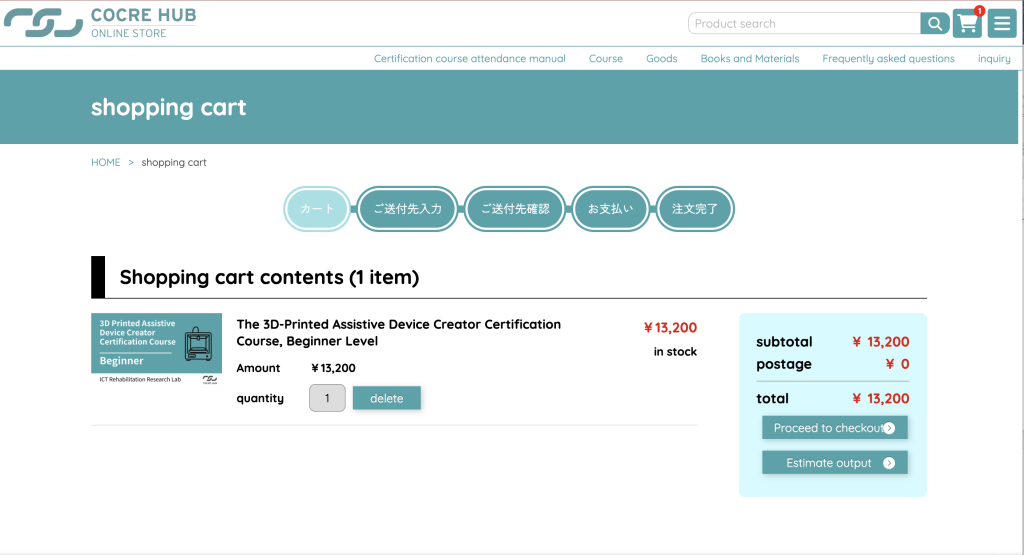Image resolution: width=1024 pixels, height=555 pixels.
Task: Open the Course menu item
Action: pos(605,59)
